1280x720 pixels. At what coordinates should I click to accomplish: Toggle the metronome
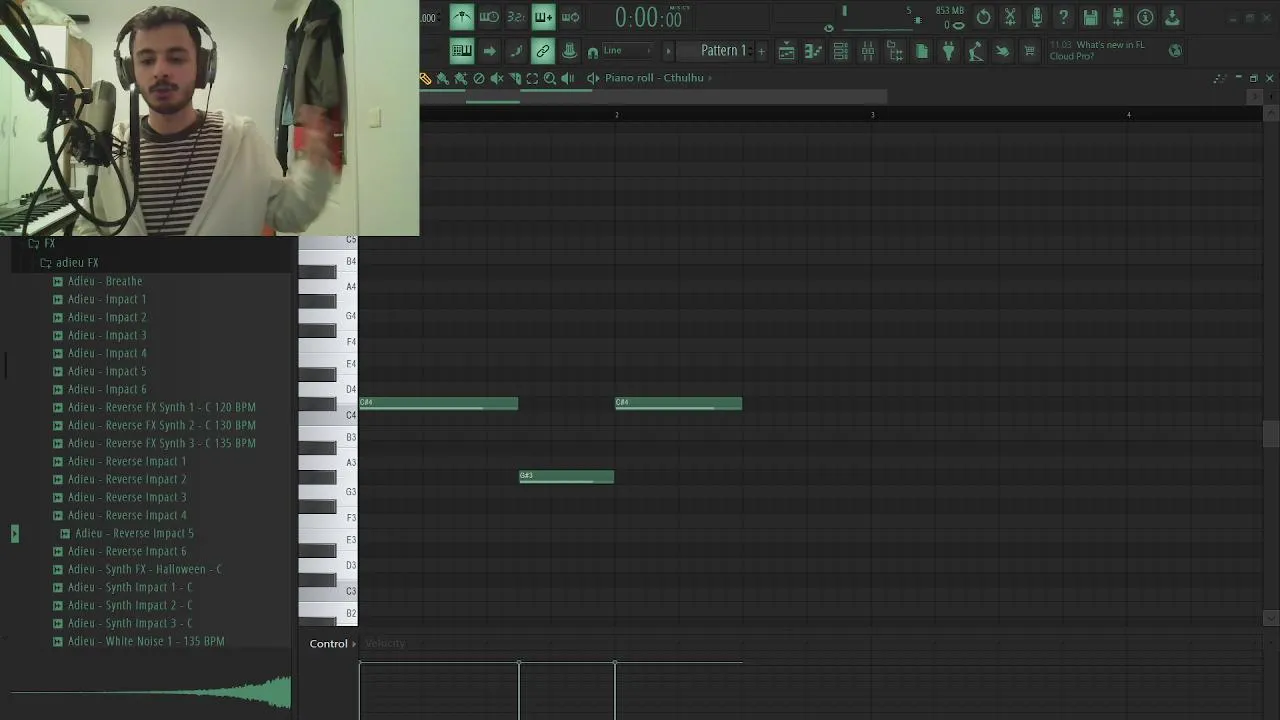click(462, 17)
